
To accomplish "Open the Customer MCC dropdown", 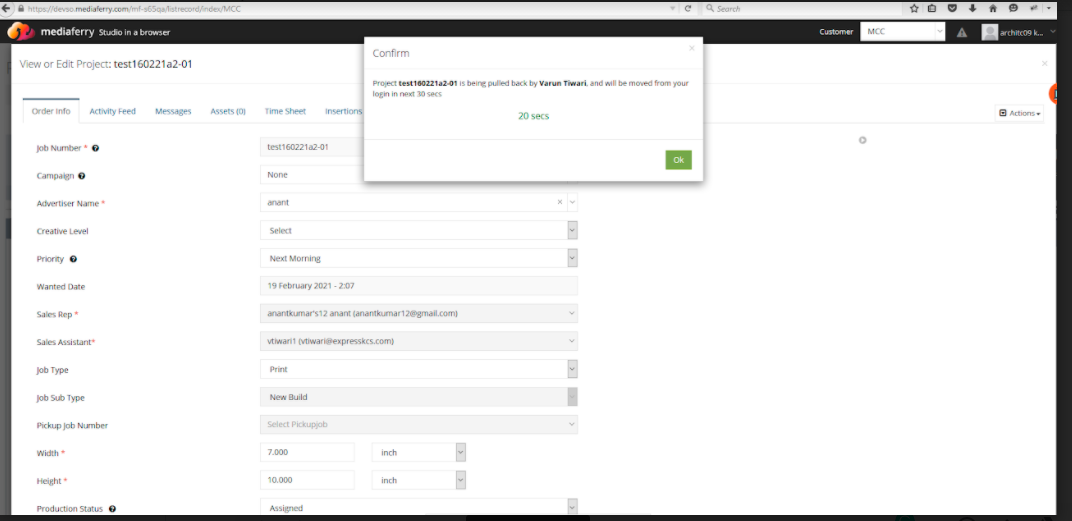I will click(902, 32).
